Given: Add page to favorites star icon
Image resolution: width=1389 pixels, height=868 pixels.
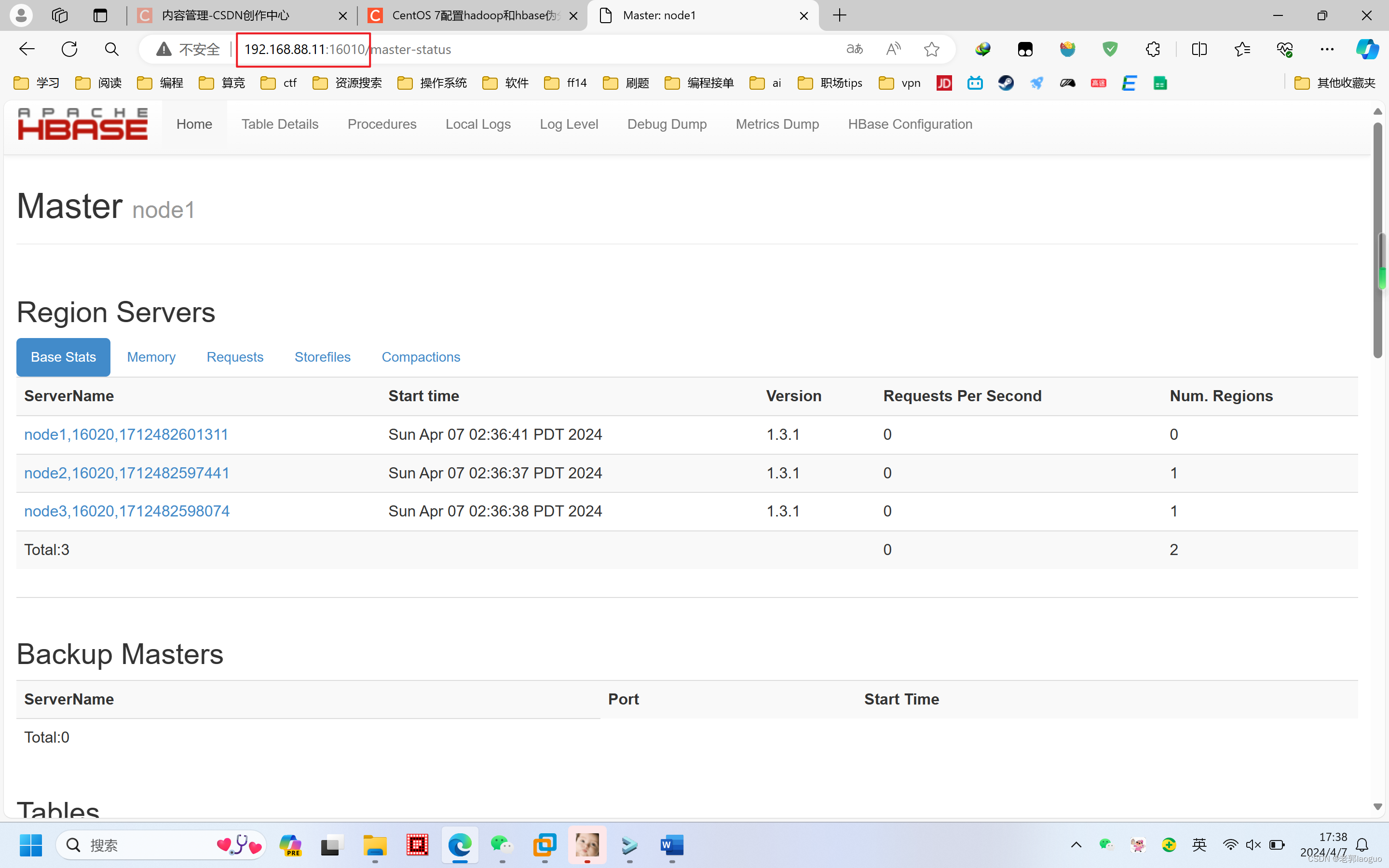Looking at the screenshot, I should (931, 49).
